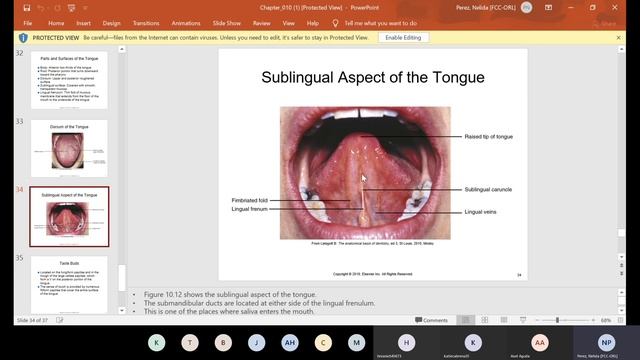Click the Tell me lightbulb icon
640x360 pixels.
335,23
